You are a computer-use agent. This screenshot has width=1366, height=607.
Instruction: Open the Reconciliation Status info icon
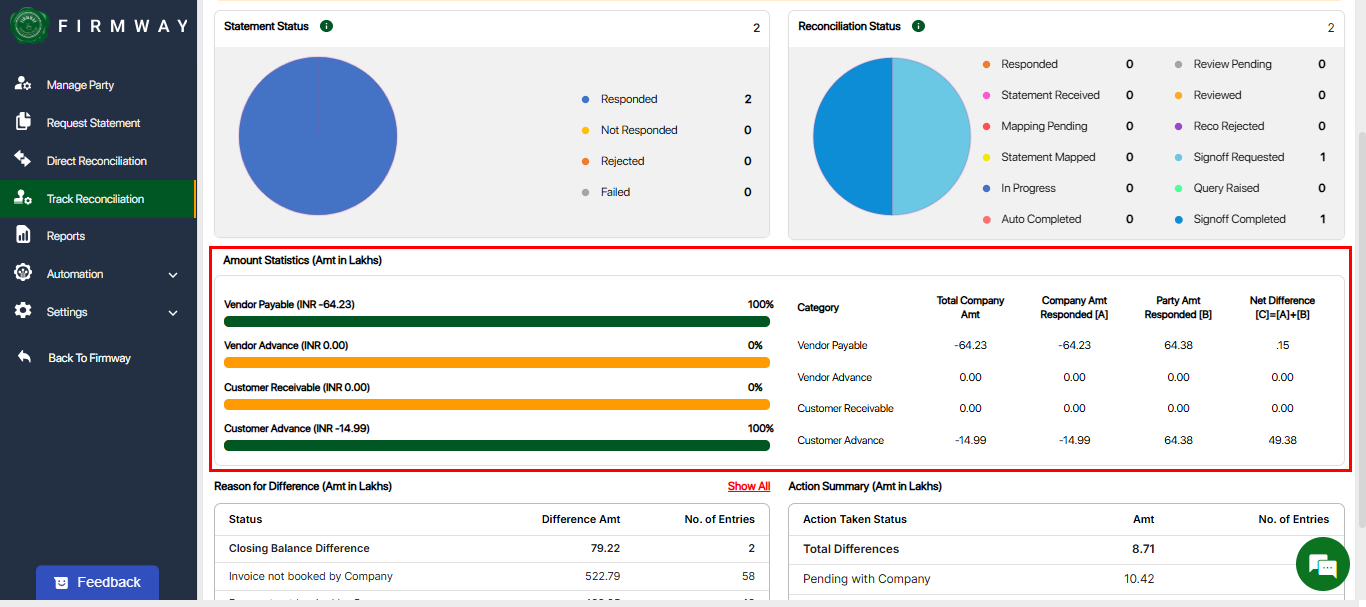[x=918, y=26]
